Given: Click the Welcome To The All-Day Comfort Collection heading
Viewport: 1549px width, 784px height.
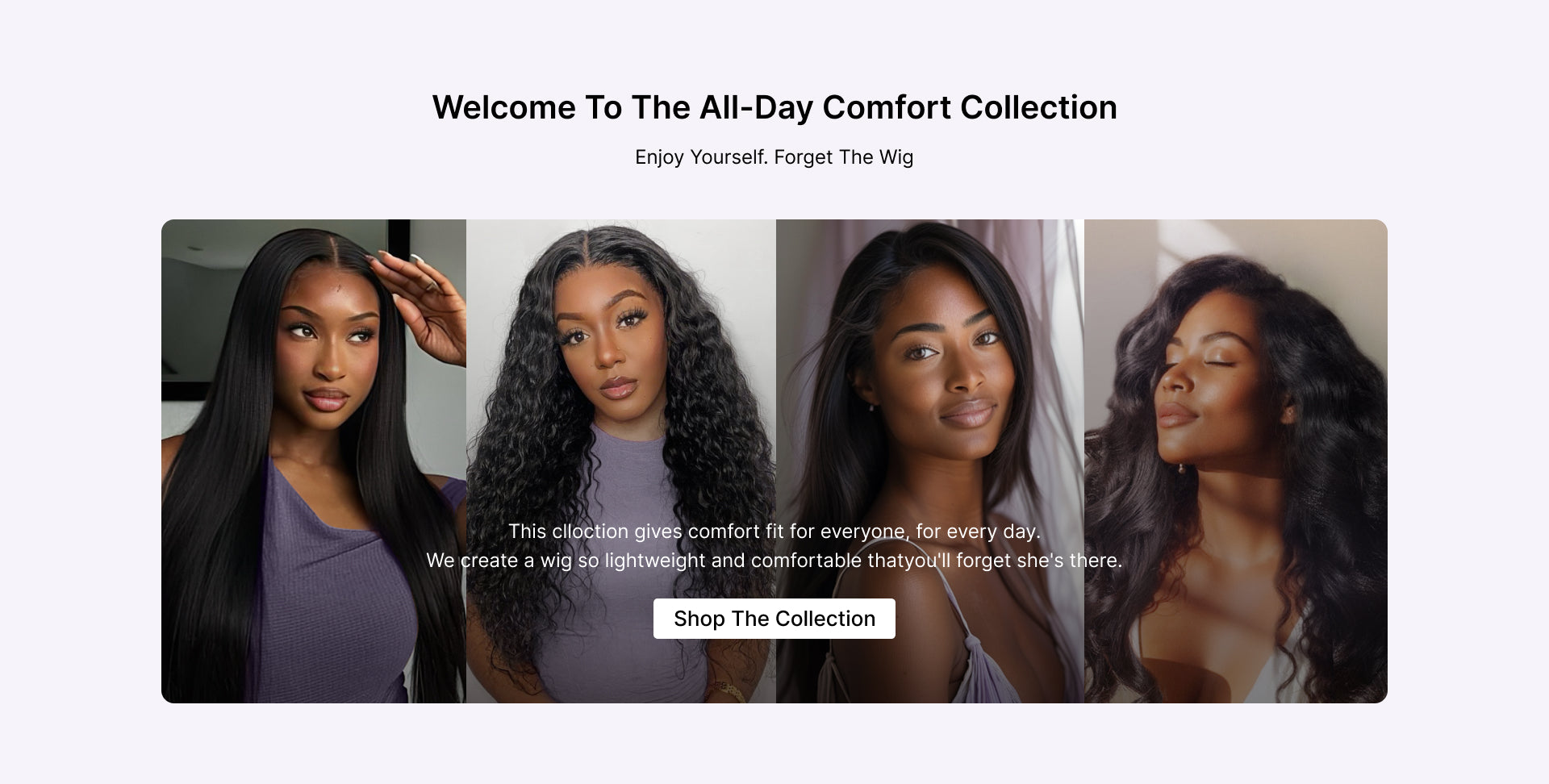Looking at the screenshot, I should [774, 107].
